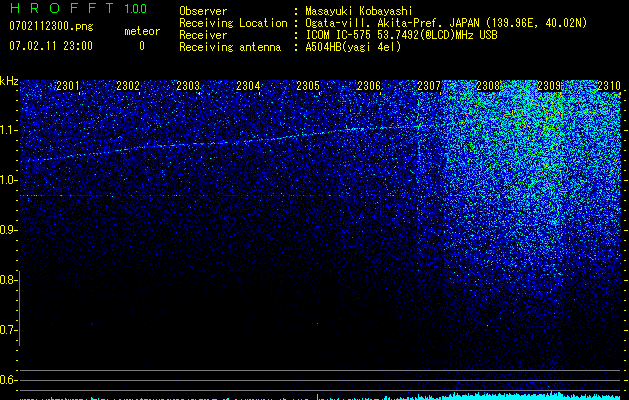
Task: Click the 2309 time marker
Action: [x=549, y=85]
